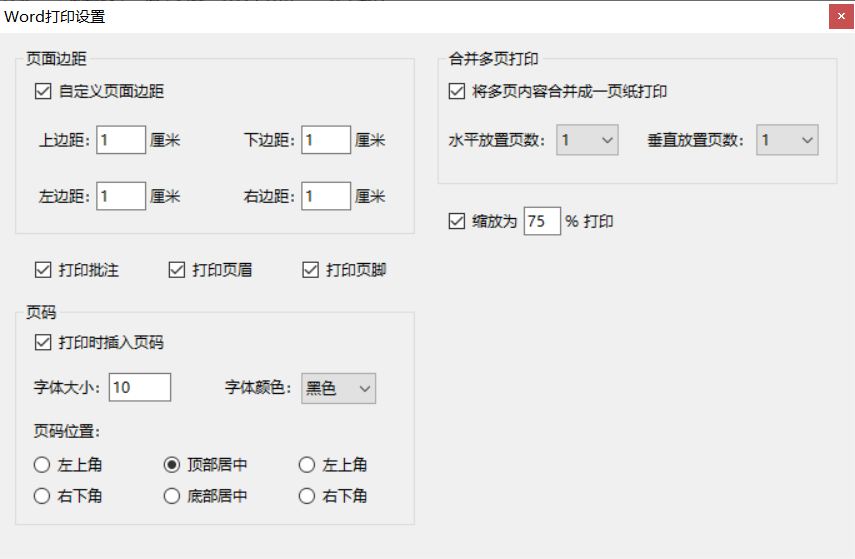Open the 水平放置页数 dropdown
Image resolution: width=855 pixels, height=559 pixels.
coord(587,140)
